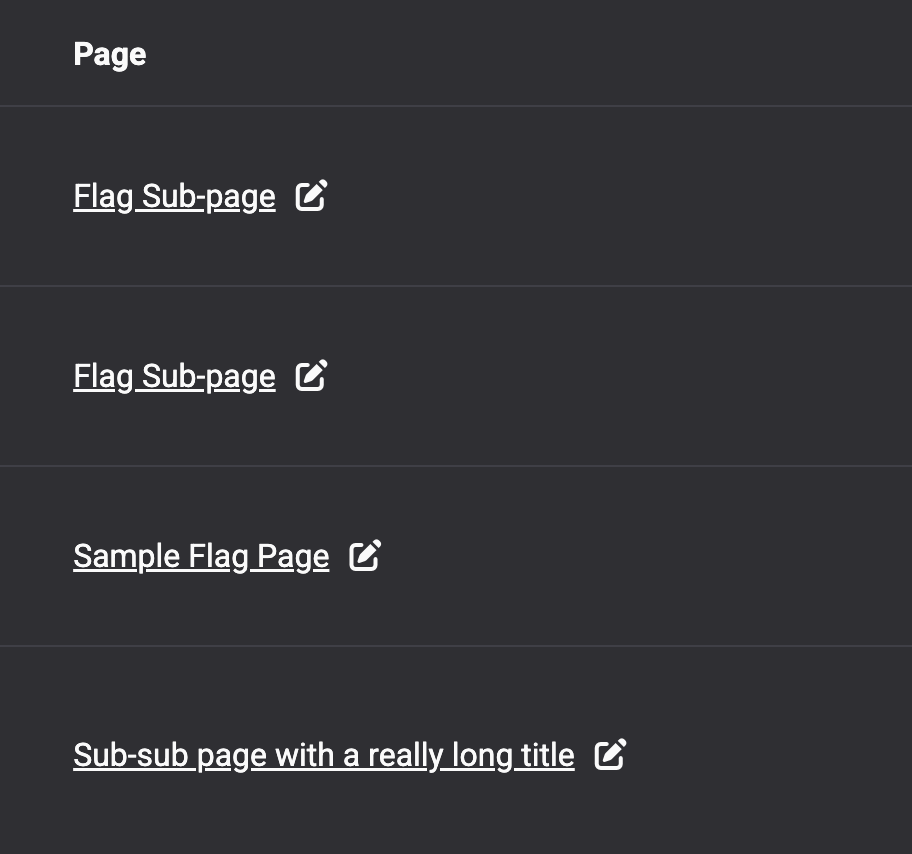Navigate to Sample Flag Page by its title

pos(201,556)
